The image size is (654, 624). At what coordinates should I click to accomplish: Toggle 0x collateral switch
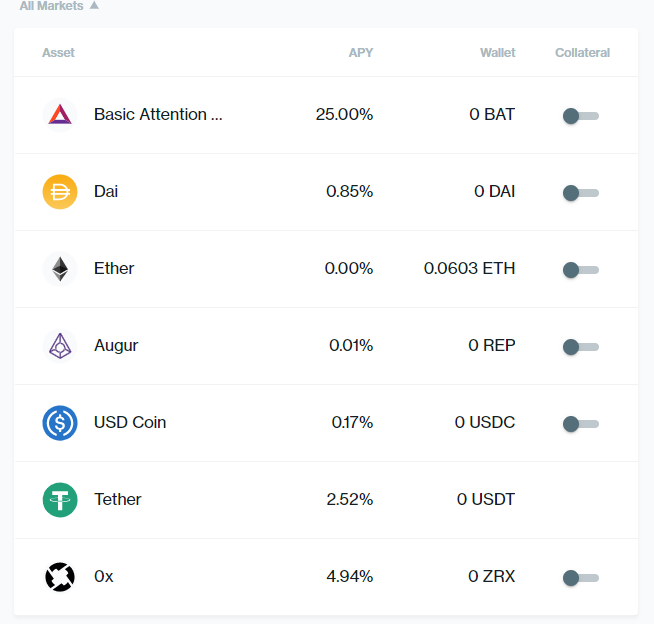[581, 578]
